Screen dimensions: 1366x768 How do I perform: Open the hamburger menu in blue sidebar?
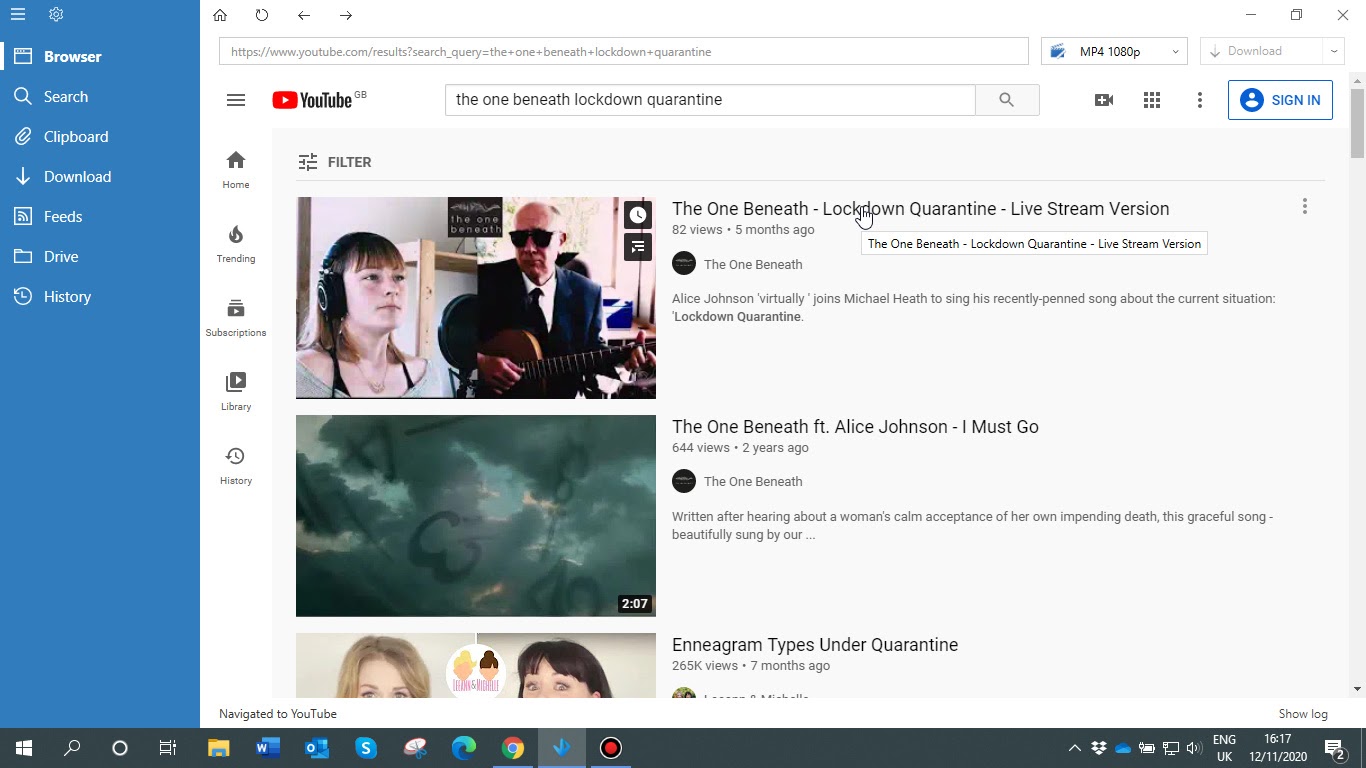pyautogui.click(x=18, y=15)
